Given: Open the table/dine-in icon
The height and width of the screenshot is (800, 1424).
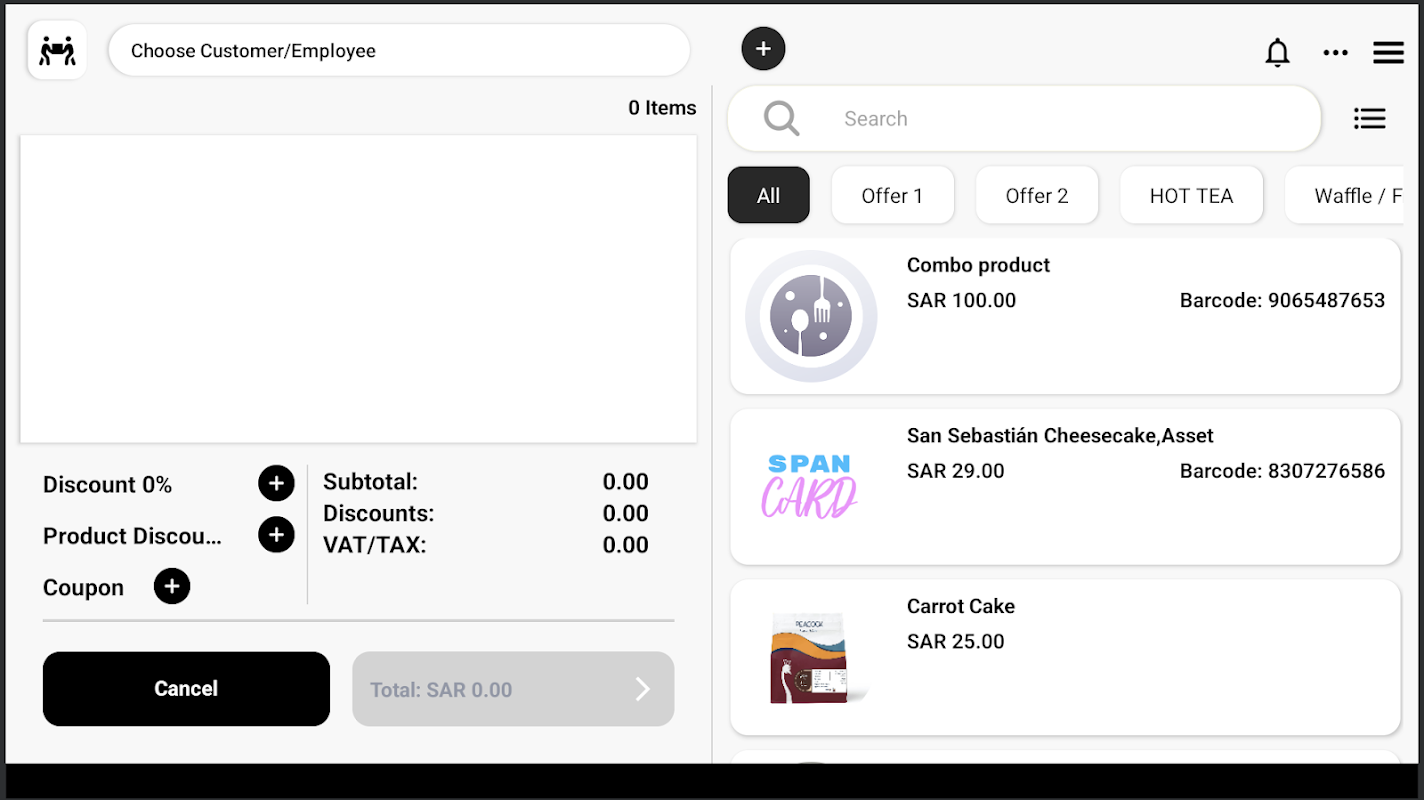Looking at the screenshot, I should (x=57, y=50).
